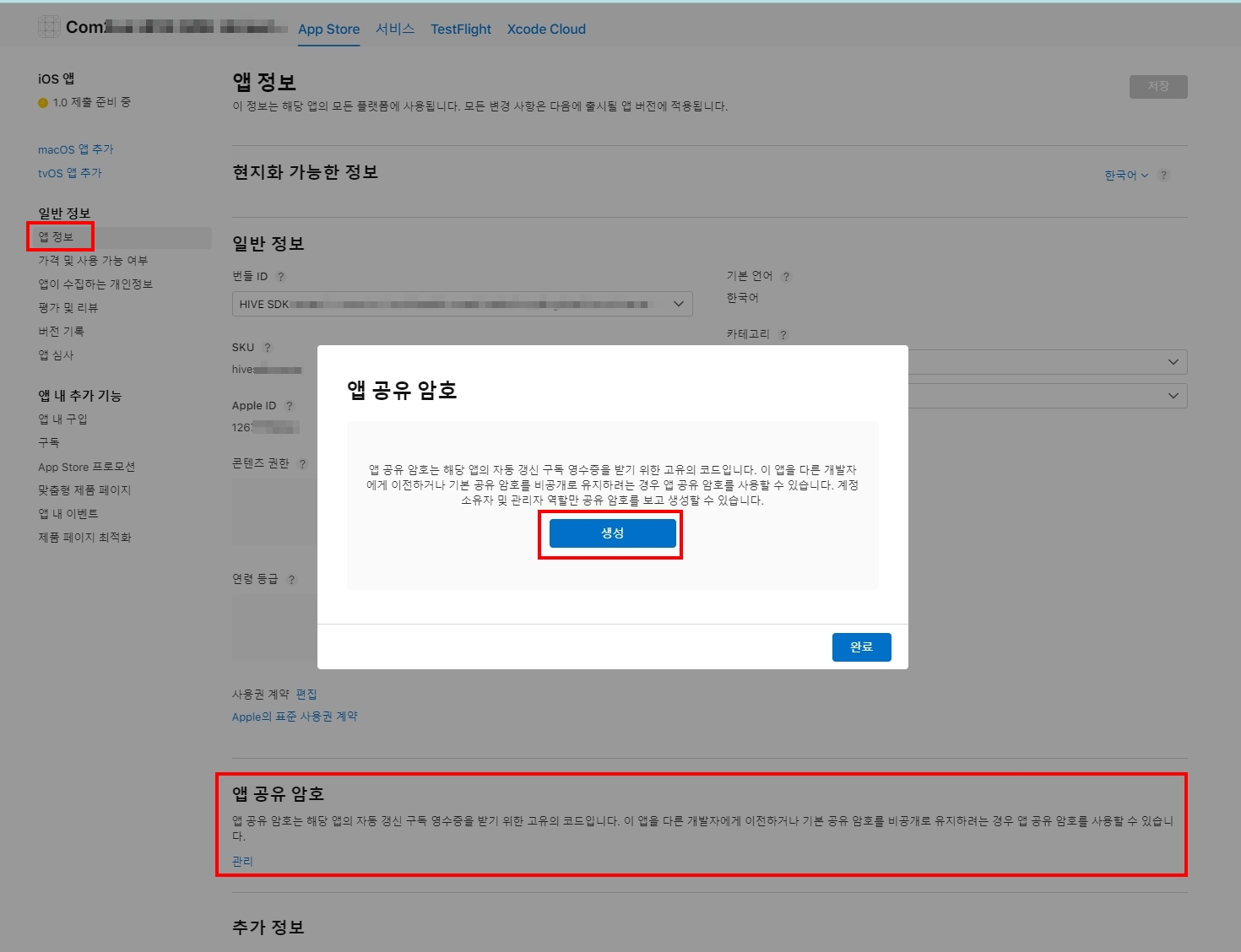Click the help icon beside 연령 등급
Viewport: 1241px width, 952px height.
click(x=291, y=580)
